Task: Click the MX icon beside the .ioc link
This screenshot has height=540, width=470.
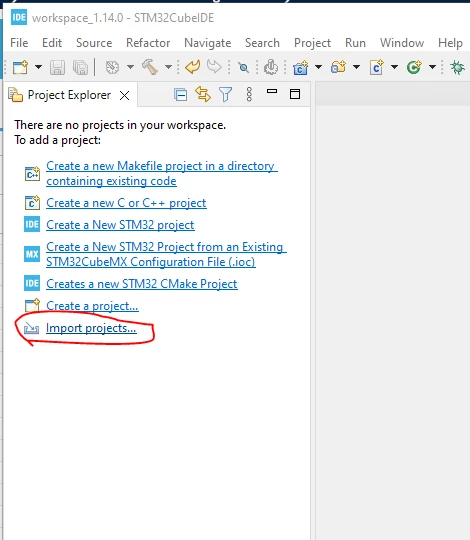Action: point(32,255)
